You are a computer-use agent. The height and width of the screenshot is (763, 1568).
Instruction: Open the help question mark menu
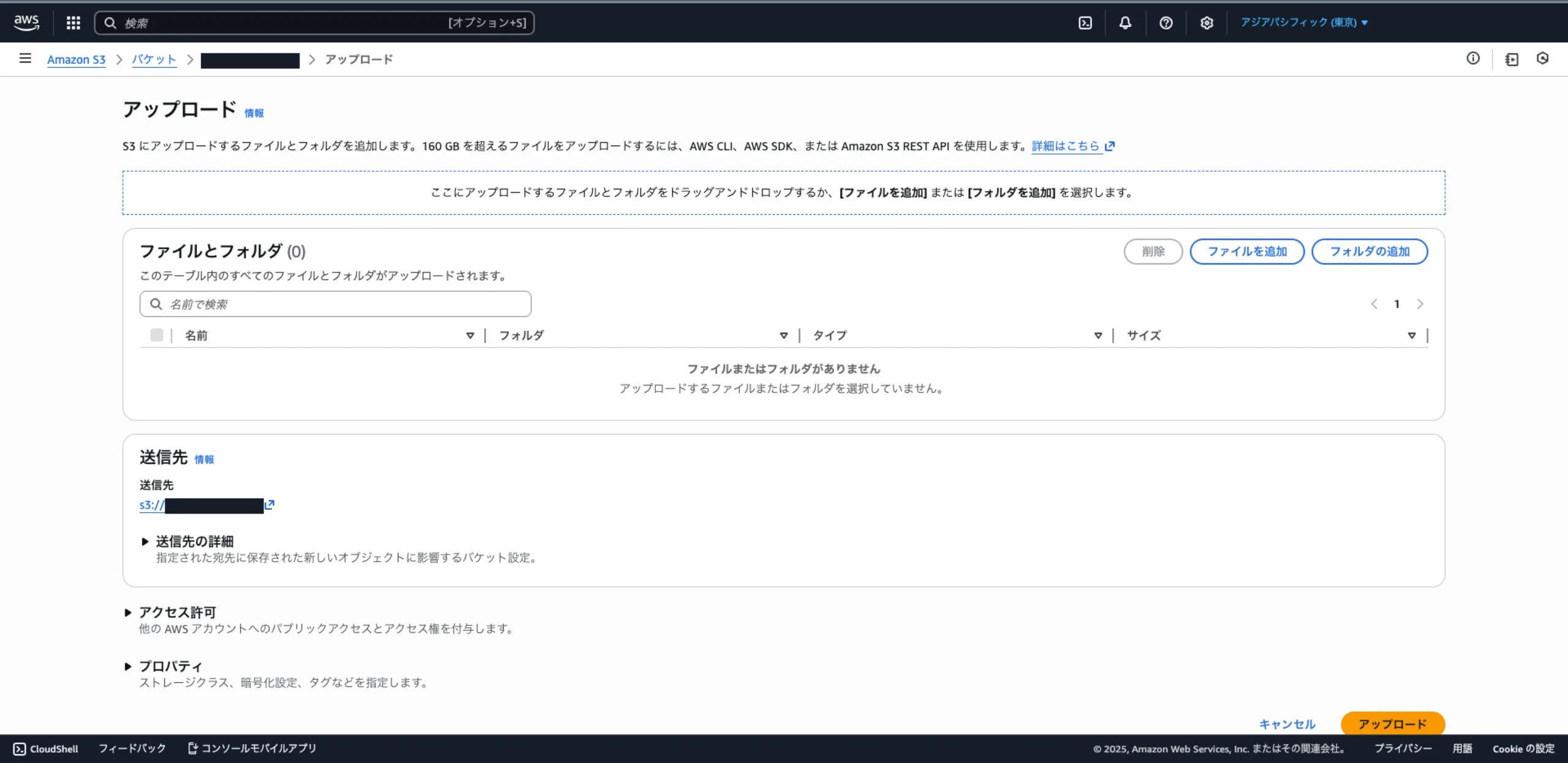click(1166, 23)
